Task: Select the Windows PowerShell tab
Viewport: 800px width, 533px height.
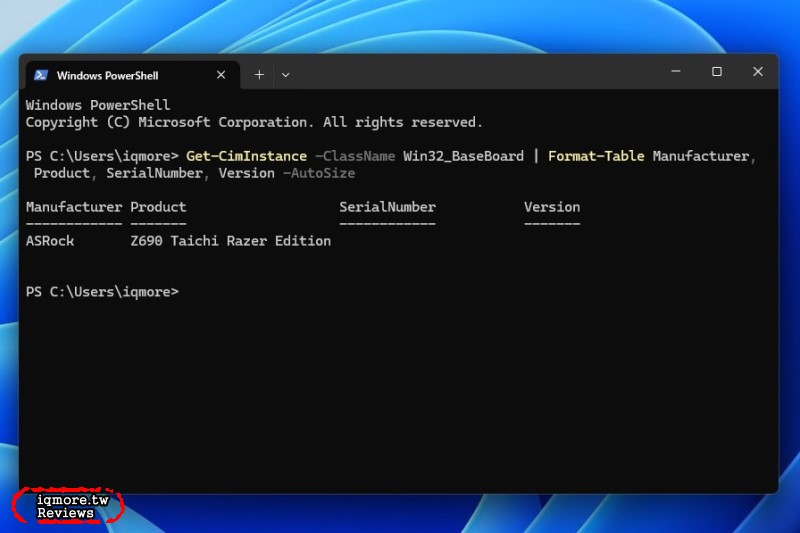Action: click(133, 75)
